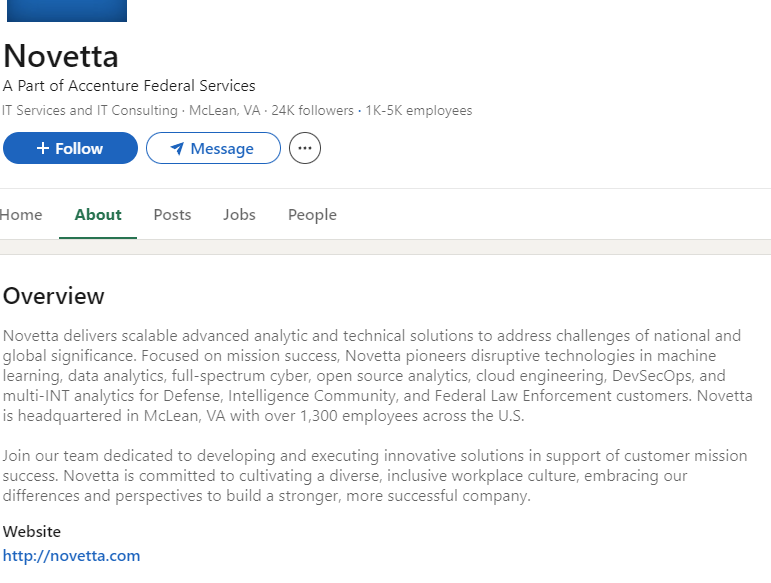Click the Overview section heading
The height and width of the screenshot is (583, 771).
[x=54, y=296]
